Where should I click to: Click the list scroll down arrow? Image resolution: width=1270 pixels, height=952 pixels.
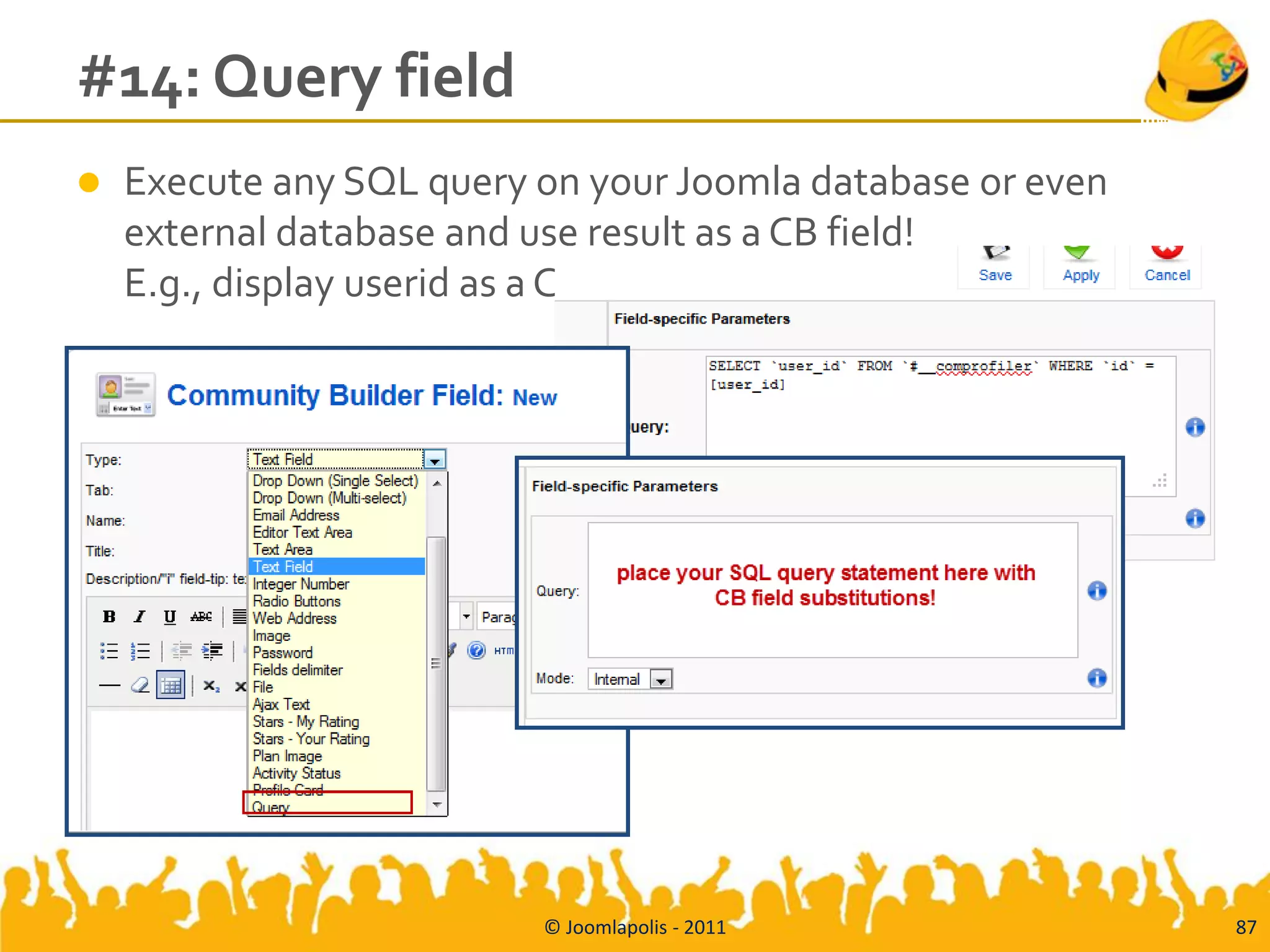tap(437, 804)
